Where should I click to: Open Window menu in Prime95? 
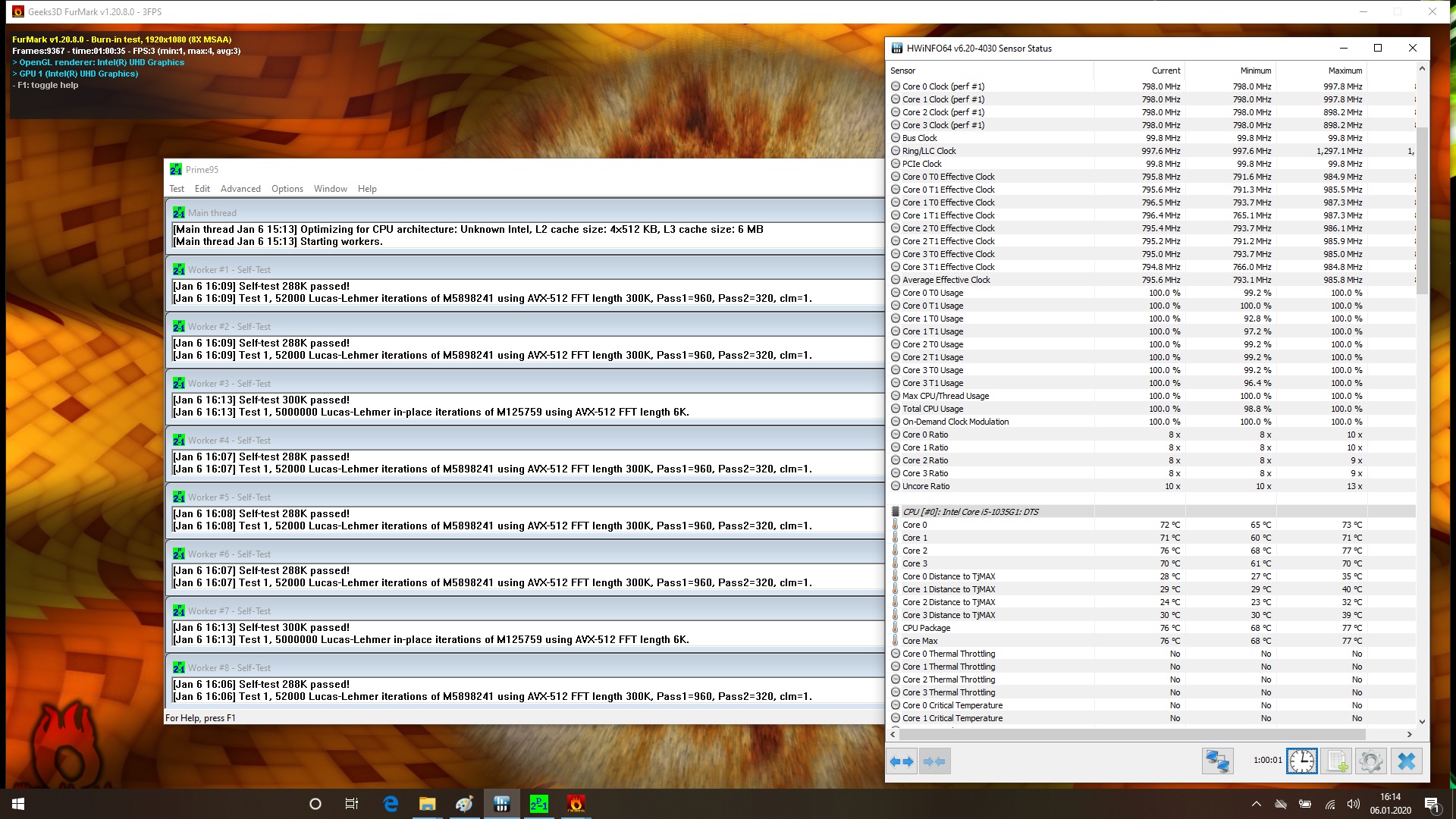click(x=331, y=189)
